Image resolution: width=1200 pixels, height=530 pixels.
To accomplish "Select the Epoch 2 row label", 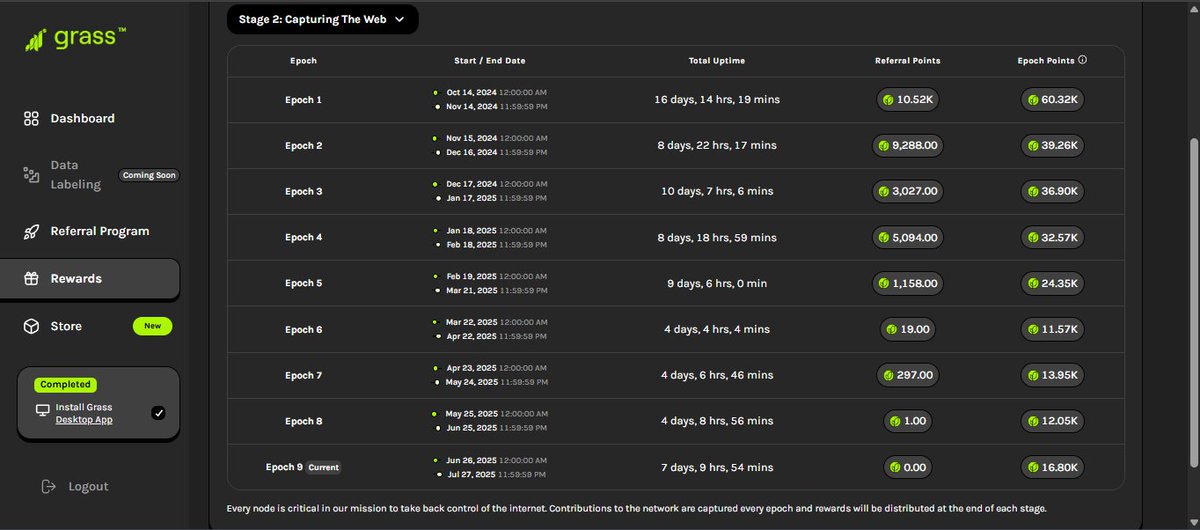I will point(304,146).
